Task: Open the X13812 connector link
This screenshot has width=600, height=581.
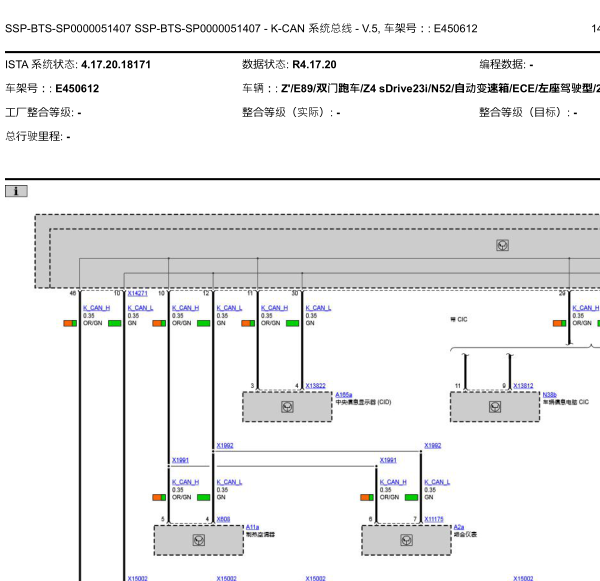Action: pos(523,385)
